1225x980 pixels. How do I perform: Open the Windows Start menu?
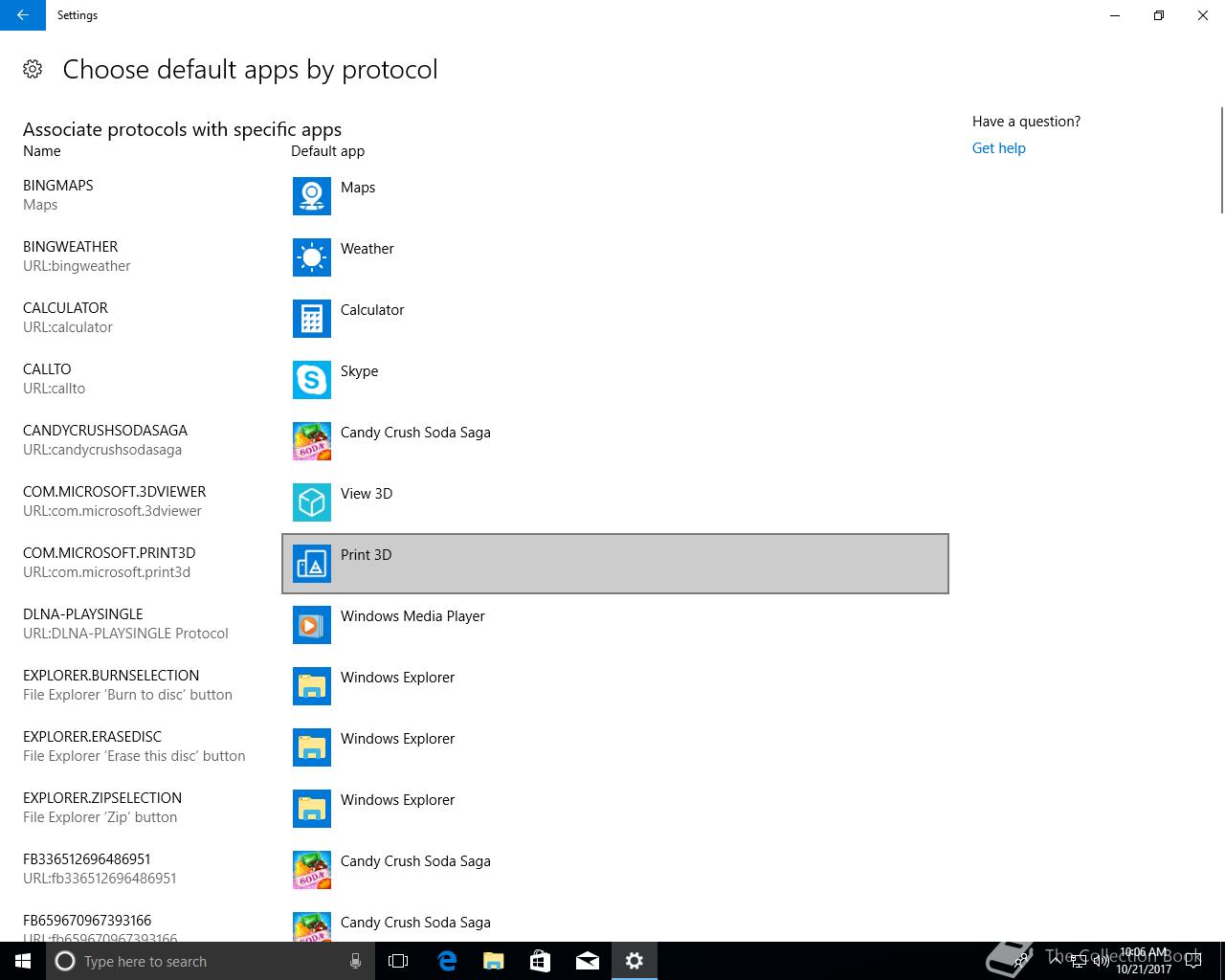tap(23, 961)
